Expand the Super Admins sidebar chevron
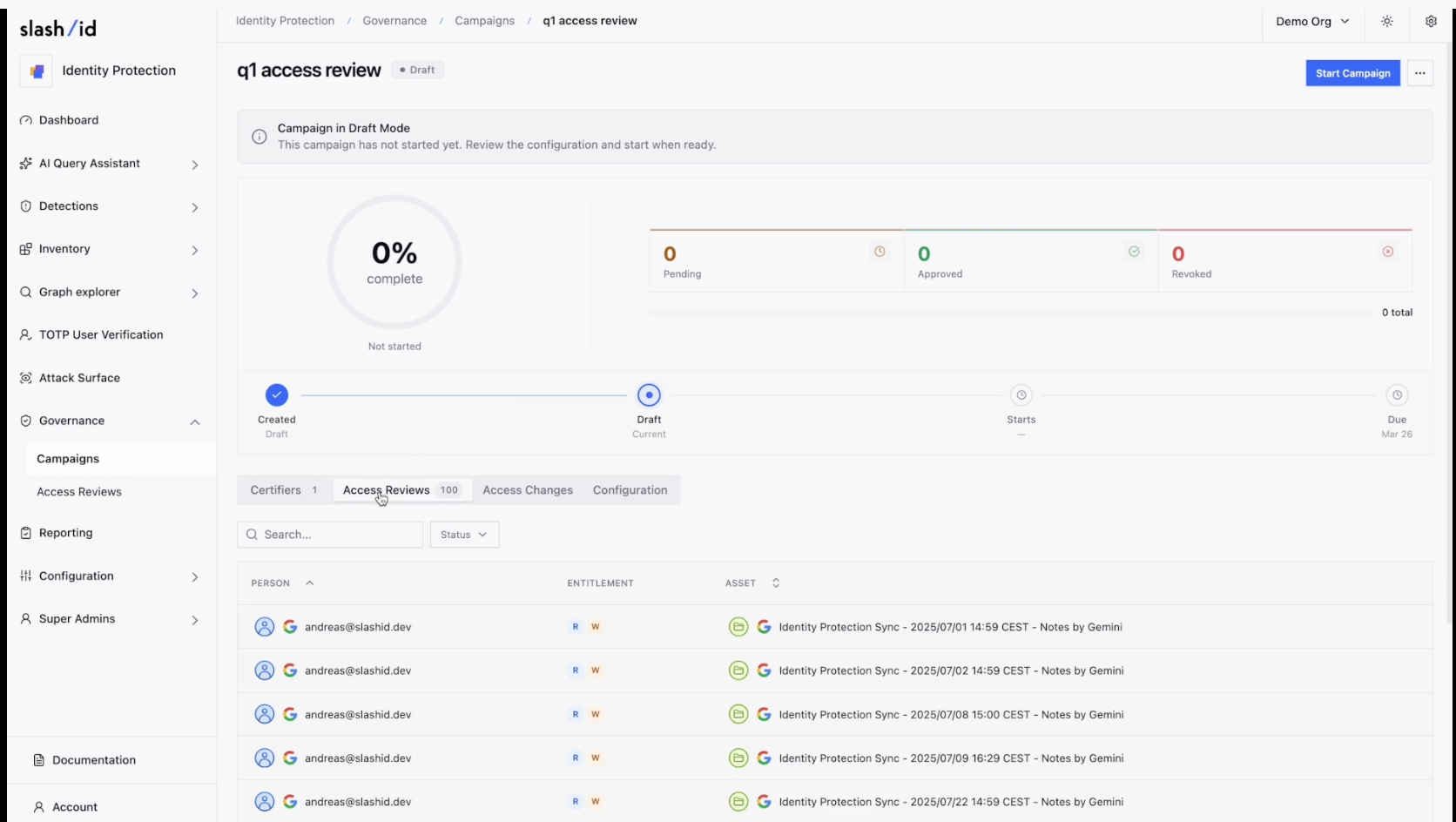 194,620
